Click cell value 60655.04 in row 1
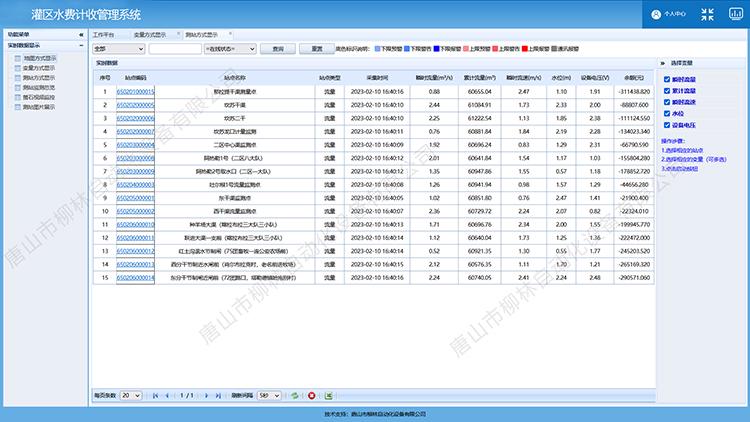The width and height of the screenshot is (750, 422). point(480,92)
